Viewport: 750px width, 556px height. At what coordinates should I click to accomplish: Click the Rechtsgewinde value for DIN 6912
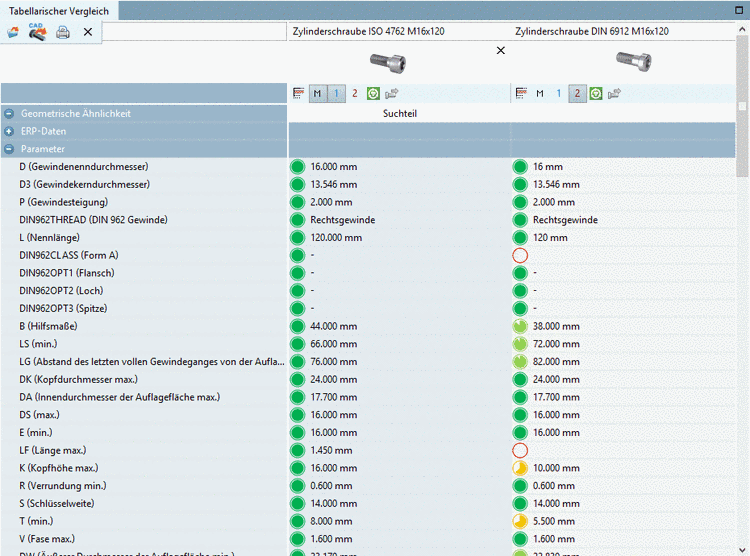pyautogui.click(x=565, y=220)
